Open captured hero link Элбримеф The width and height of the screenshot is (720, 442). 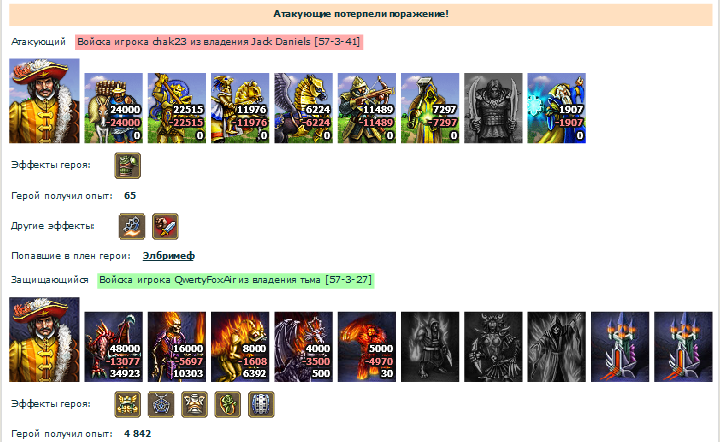point(169,256)
